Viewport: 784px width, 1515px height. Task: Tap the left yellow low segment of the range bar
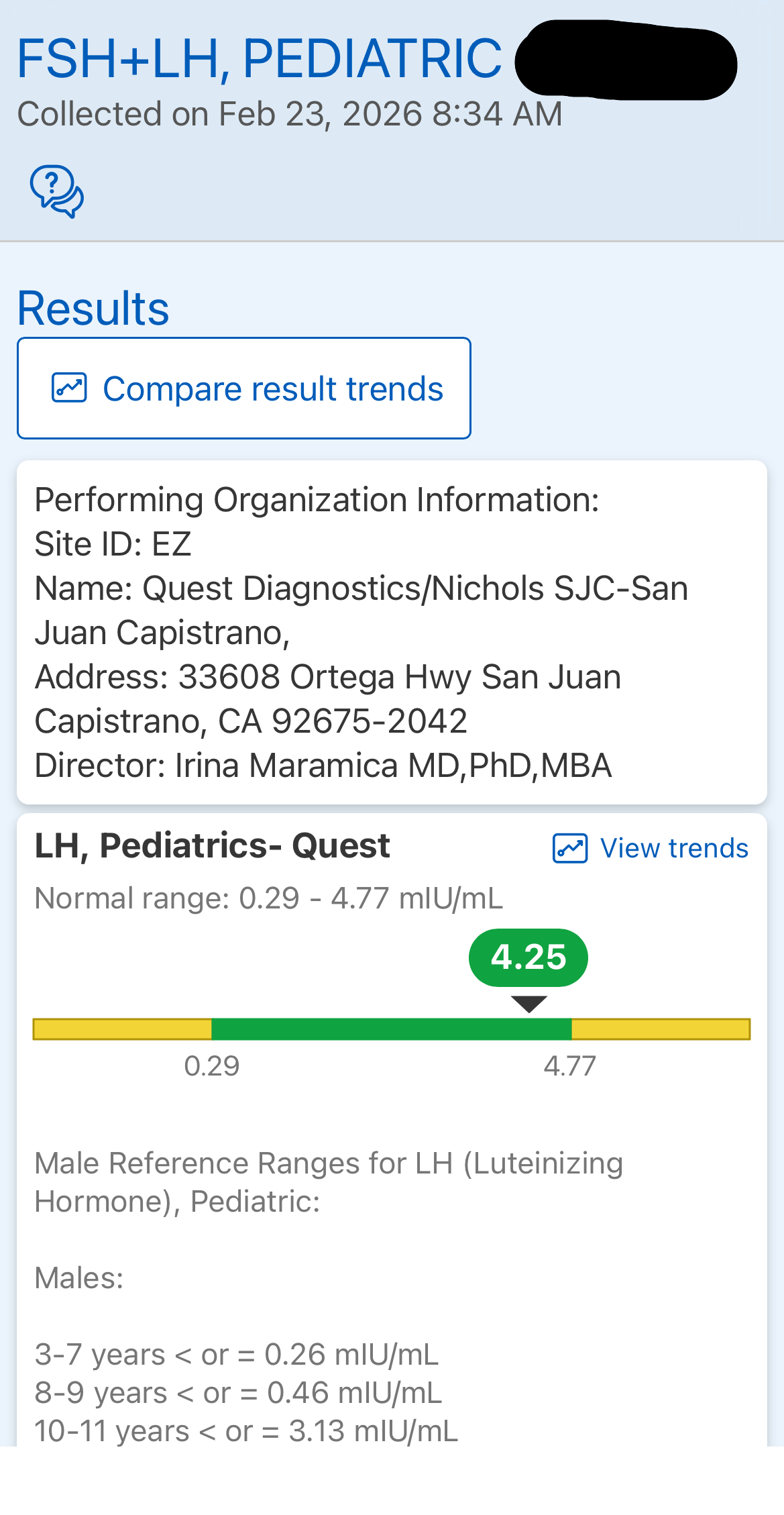pos(122,1029)
